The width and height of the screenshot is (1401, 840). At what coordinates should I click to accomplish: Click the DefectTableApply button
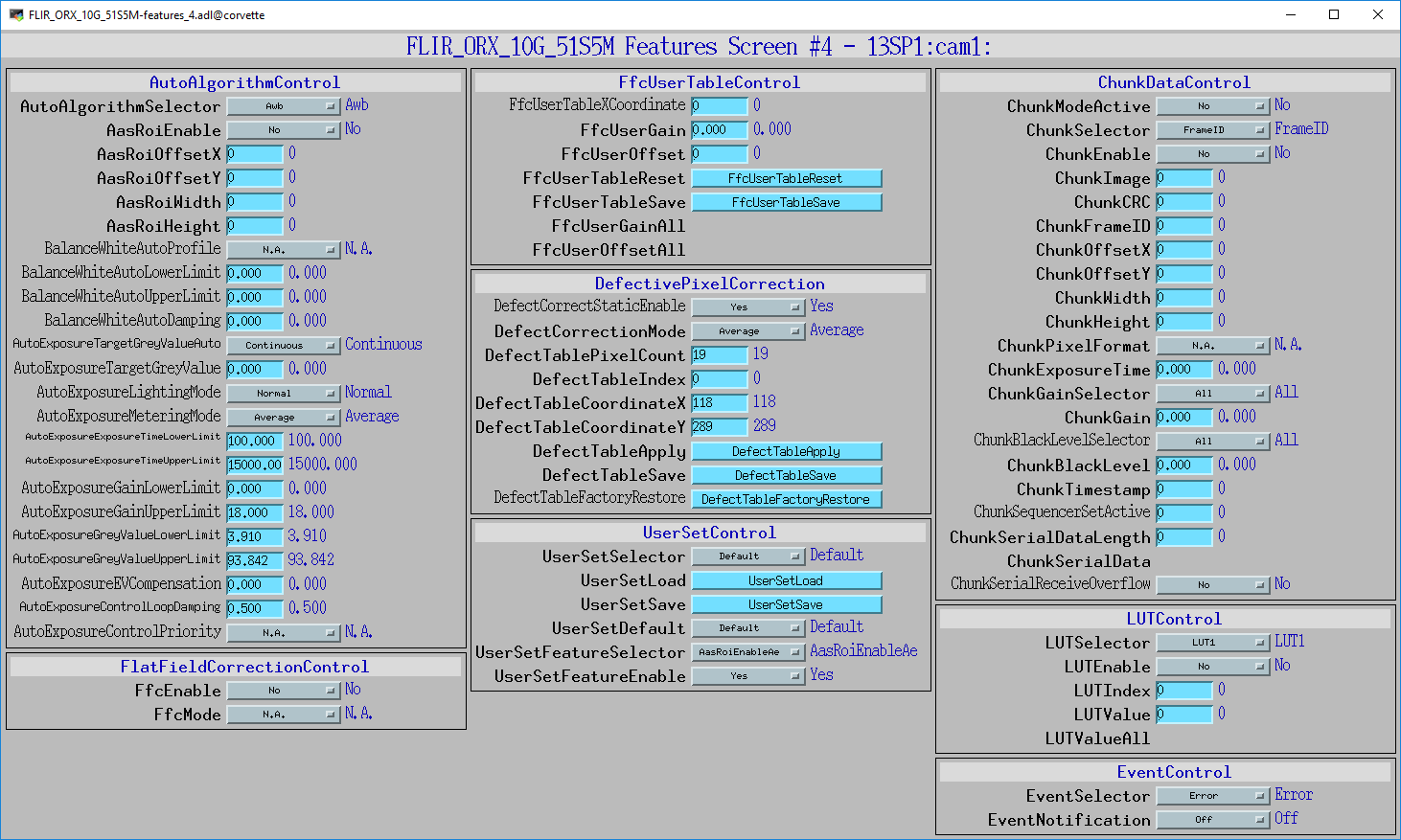tap(787, 451)
